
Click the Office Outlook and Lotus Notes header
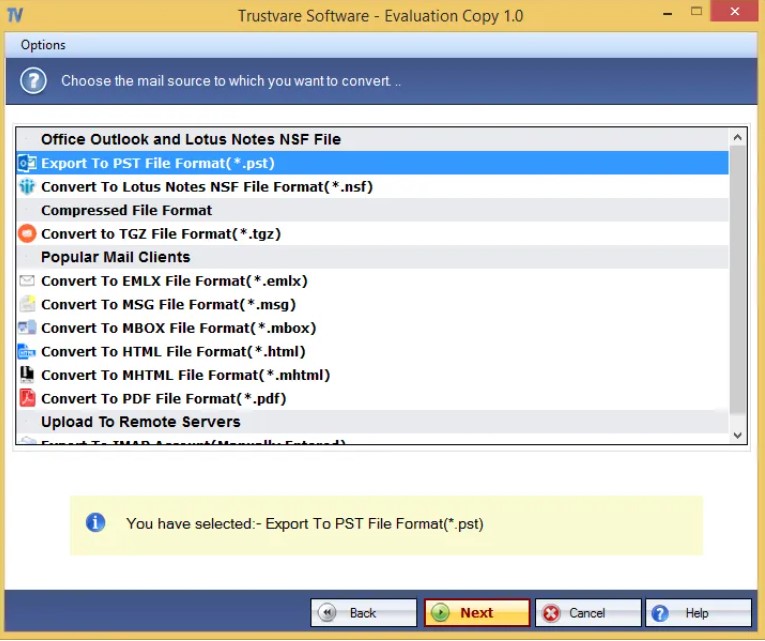tap(372, 139)
